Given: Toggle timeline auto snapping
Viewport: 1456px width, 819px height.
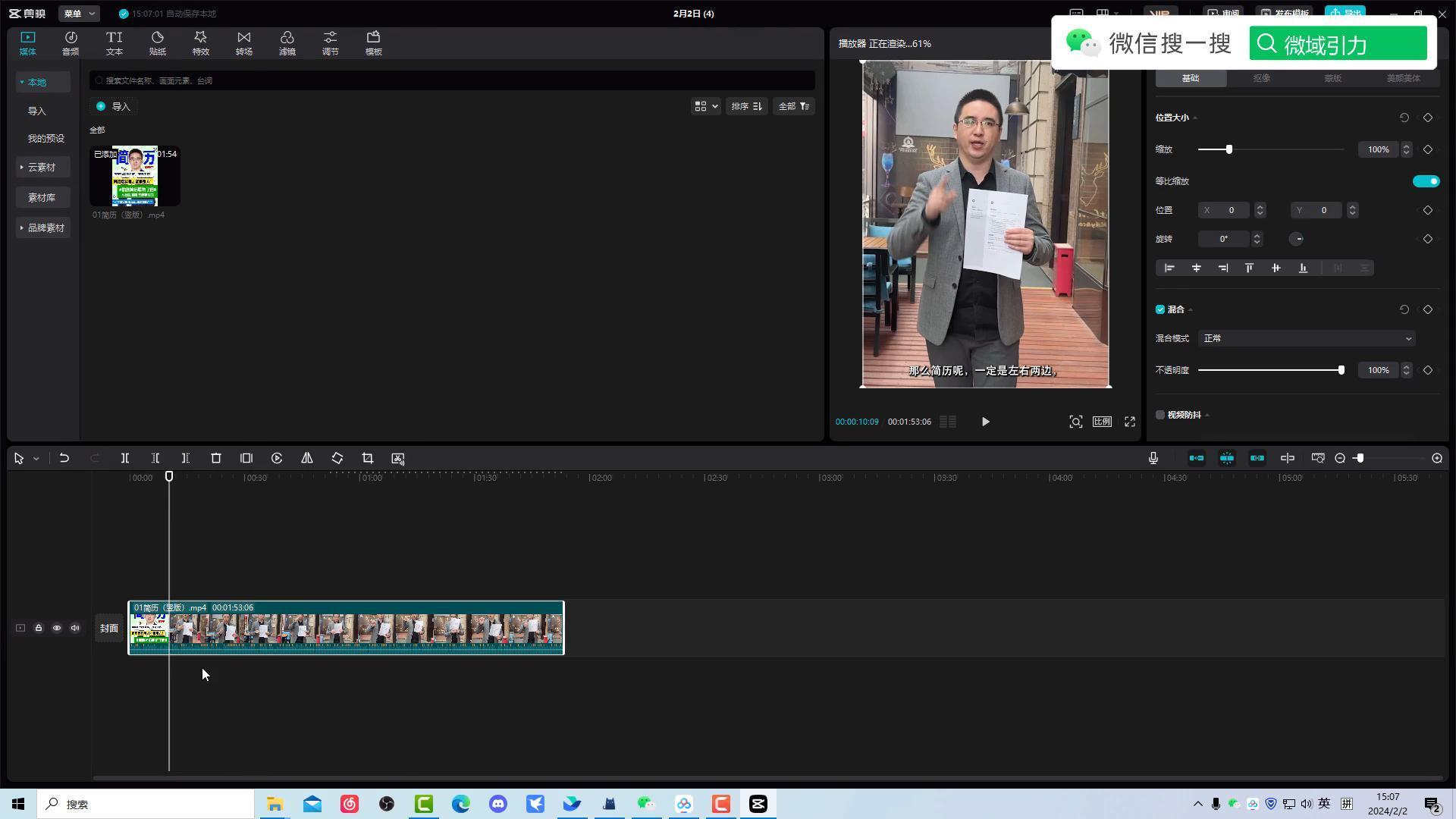Looking at the screenshot, I should click(x=1227, y=458).
